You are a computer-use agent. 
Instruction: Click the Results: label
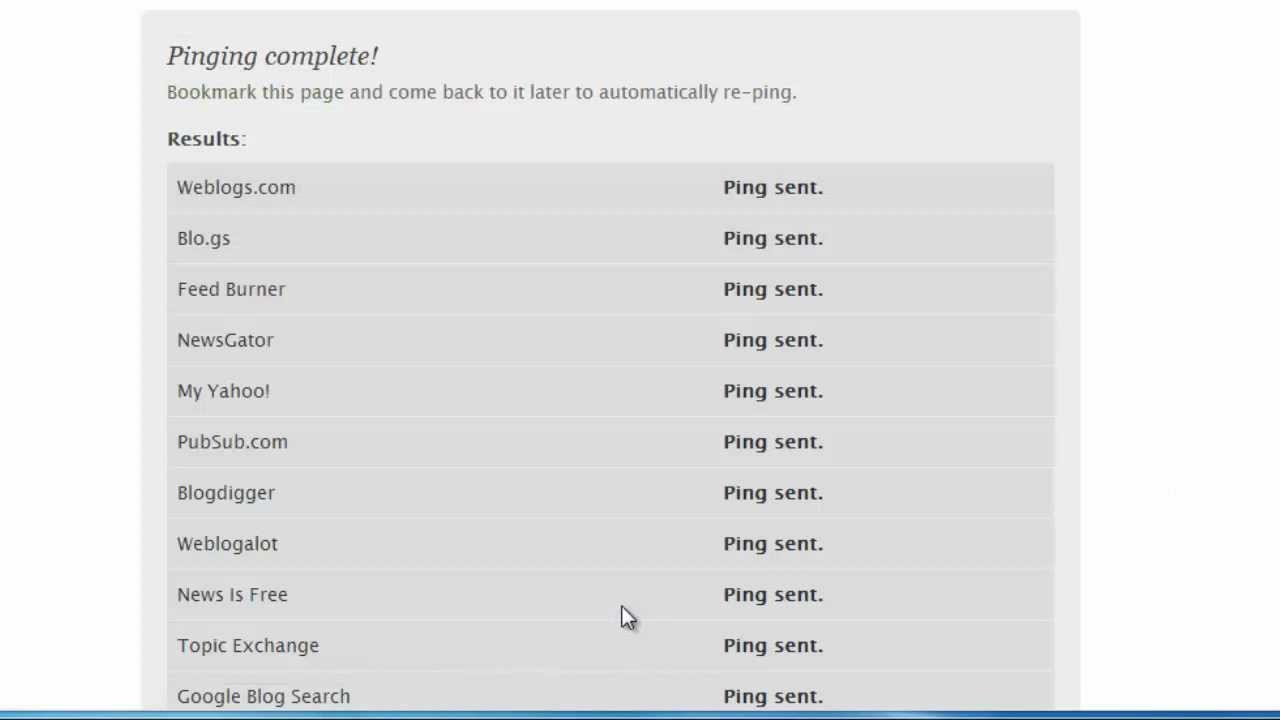click(206, 139)
